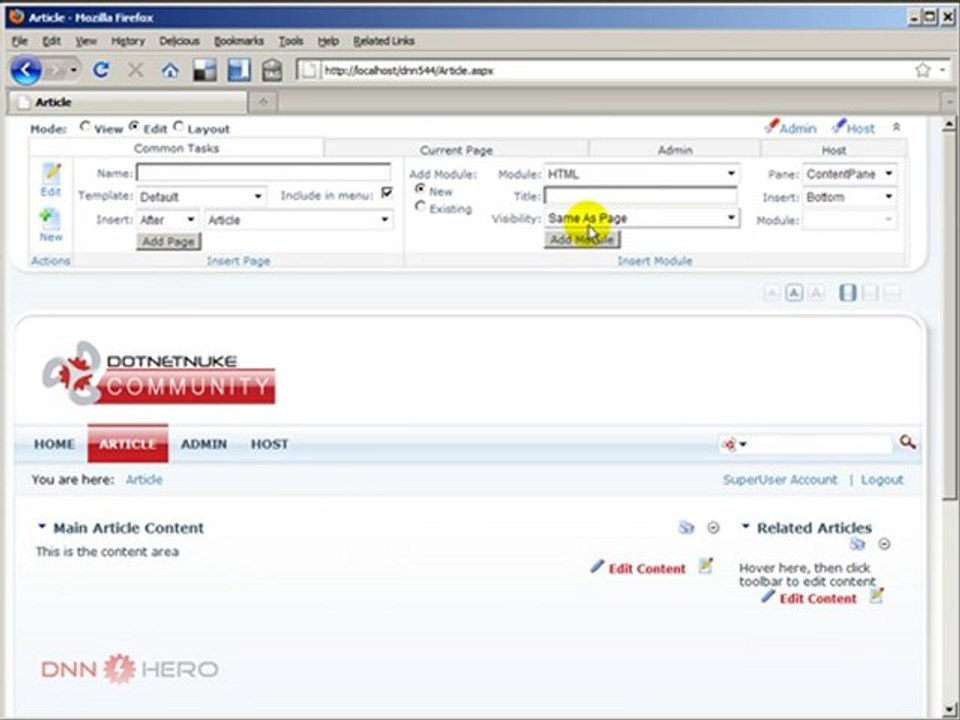This screenshot has height=720, width=960.
Task: Open ADMIN in site navigation
Action: pyautogui.click(x=203, y=444)
